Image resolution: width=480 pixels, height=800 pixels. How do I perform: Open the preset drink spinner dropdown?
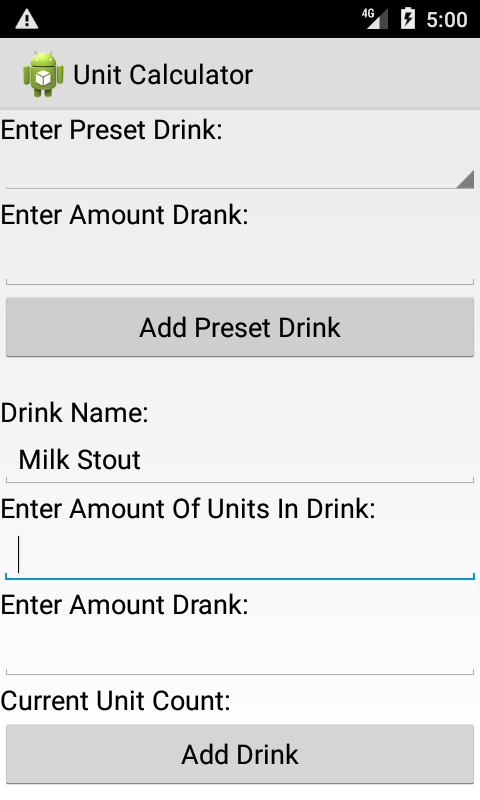click(240, 171)
